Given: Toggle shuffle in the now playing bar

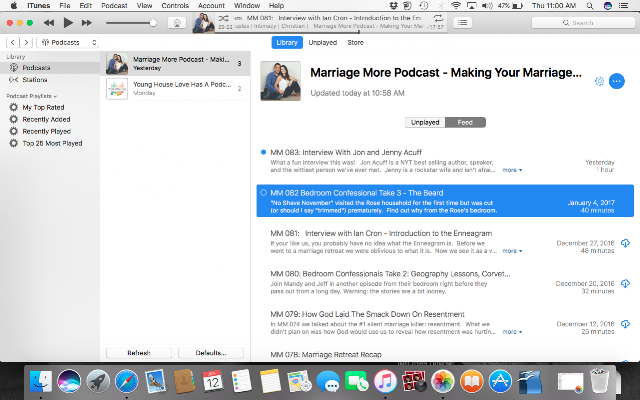Looking at the screenshot, I should (223, 18).
